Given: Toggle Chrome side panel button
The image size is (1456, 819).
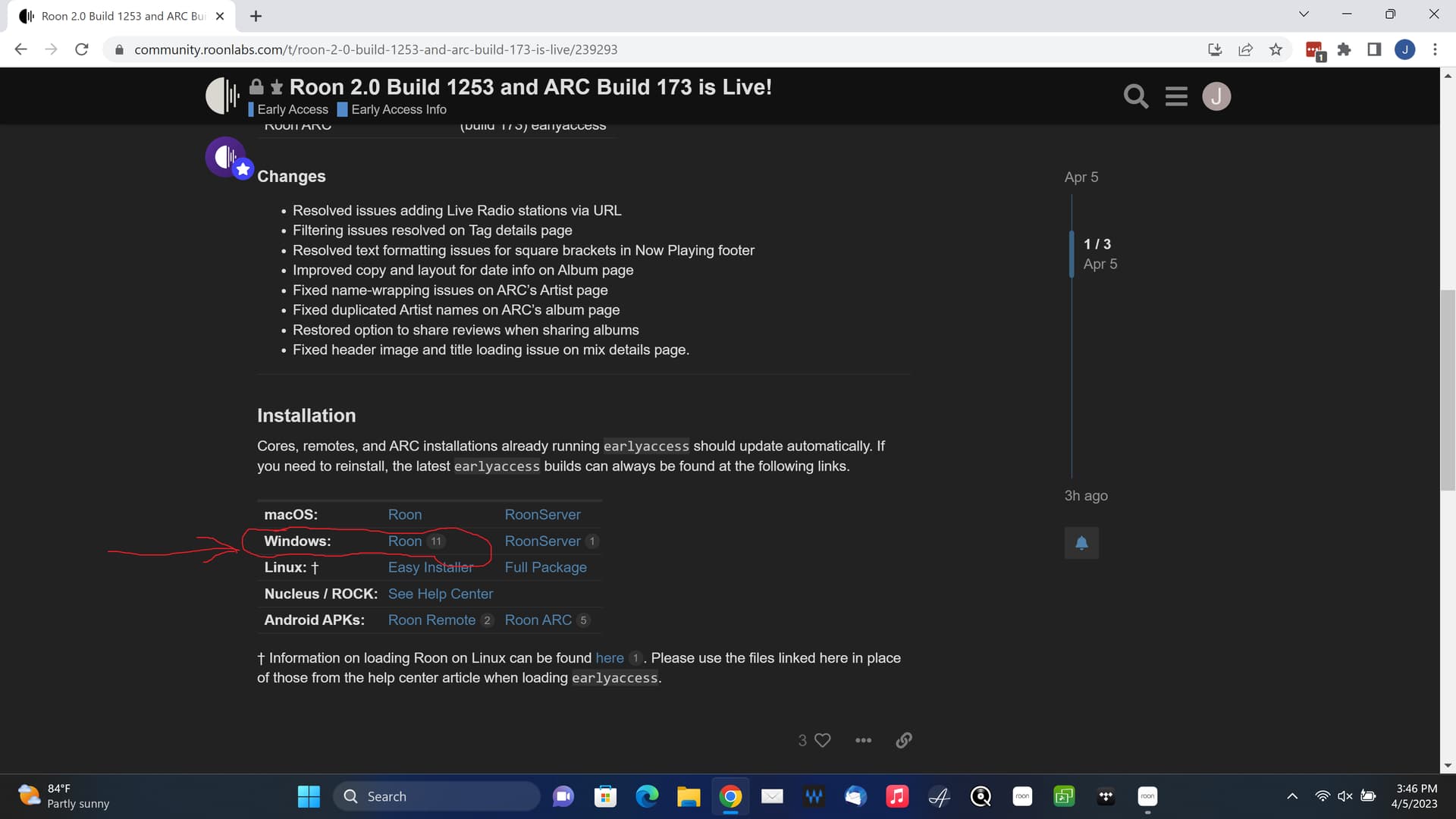Looking at the screenshot, I should (1373, 49).
